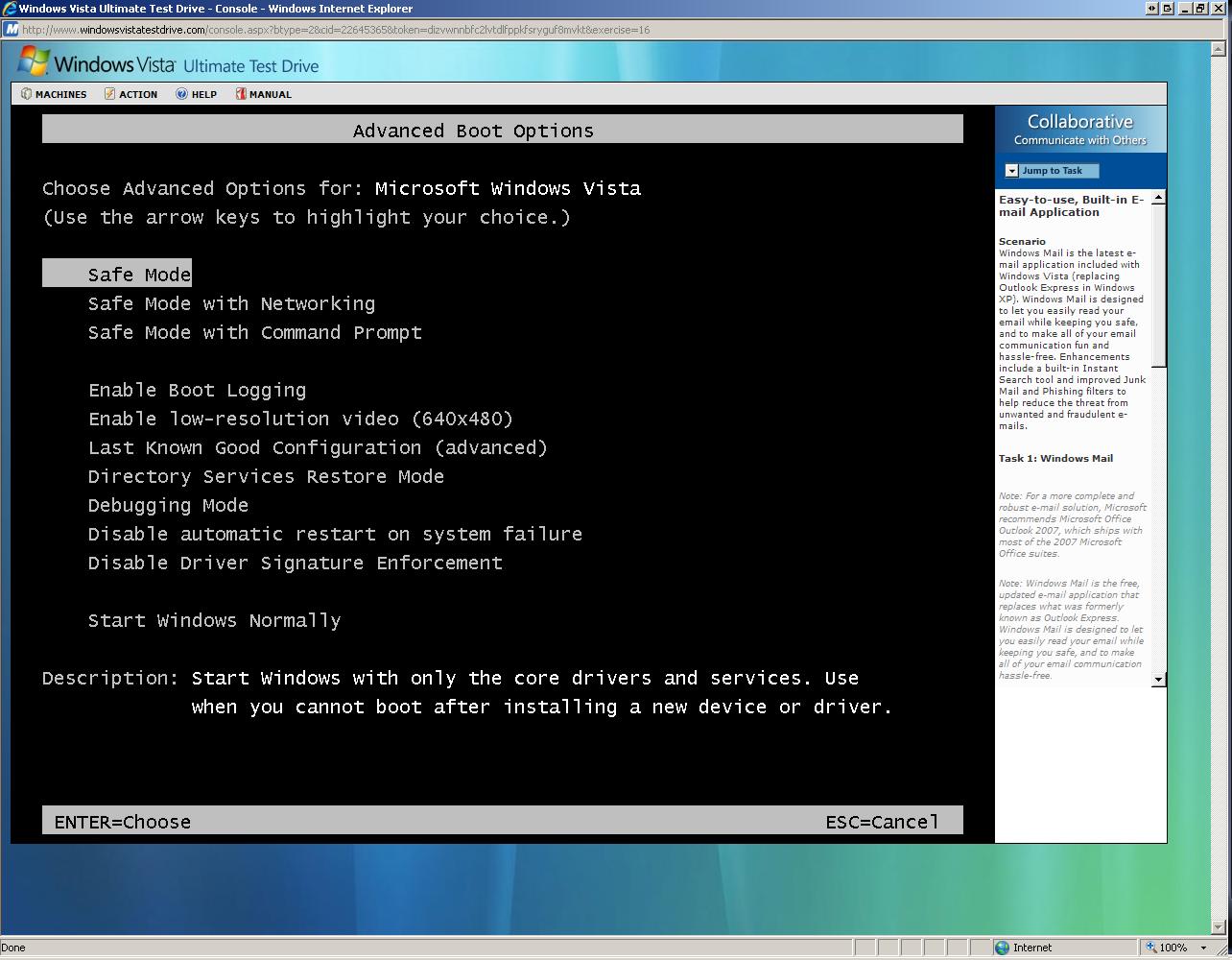Click the task panel scroll down arrow
The height and width of the screenshot is (960, 1232).
(x=1159, y=680)
